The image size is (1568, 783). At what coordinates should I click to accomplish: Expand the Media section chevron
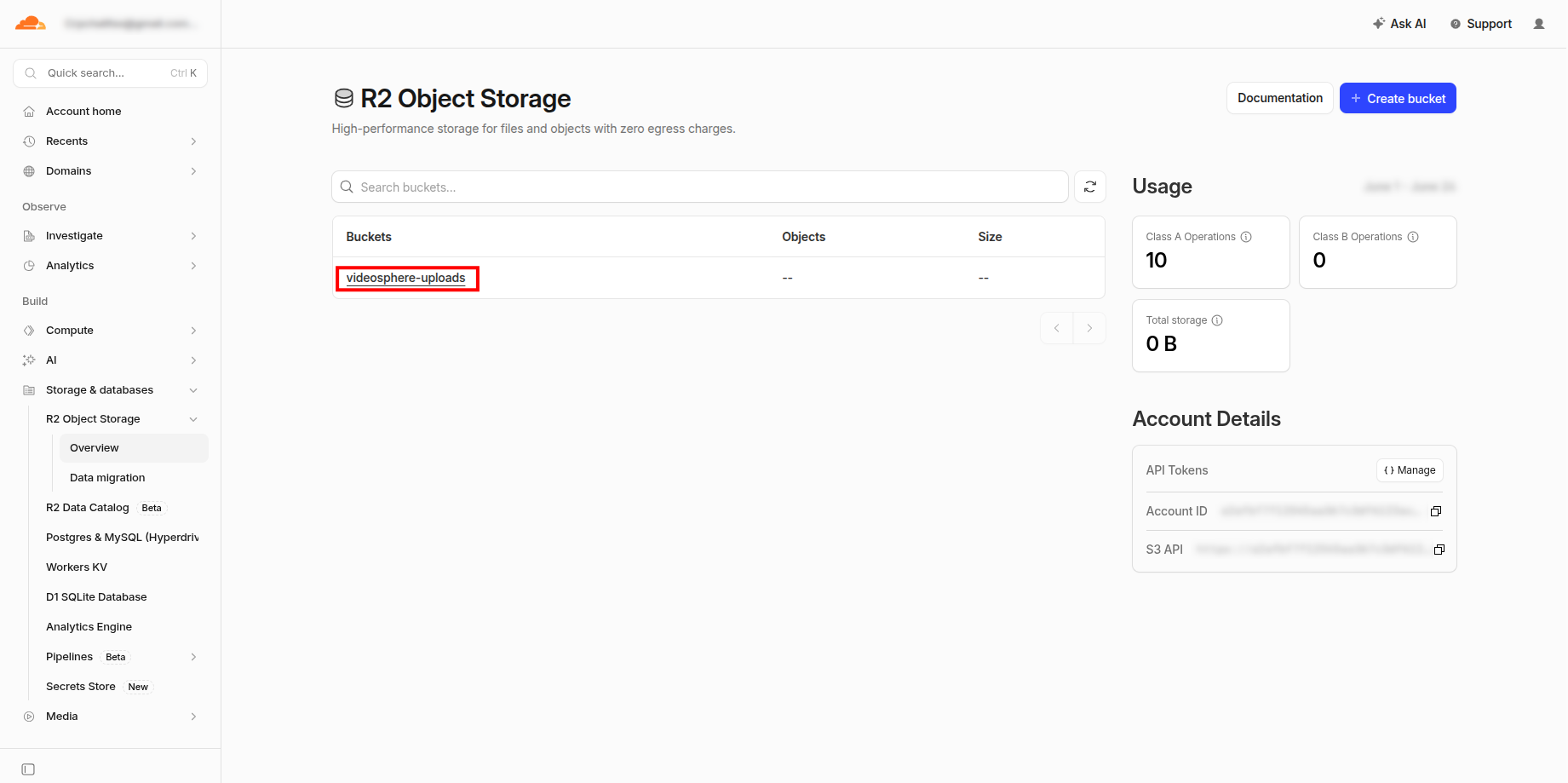pyautogui.click(x=193, y=717)
